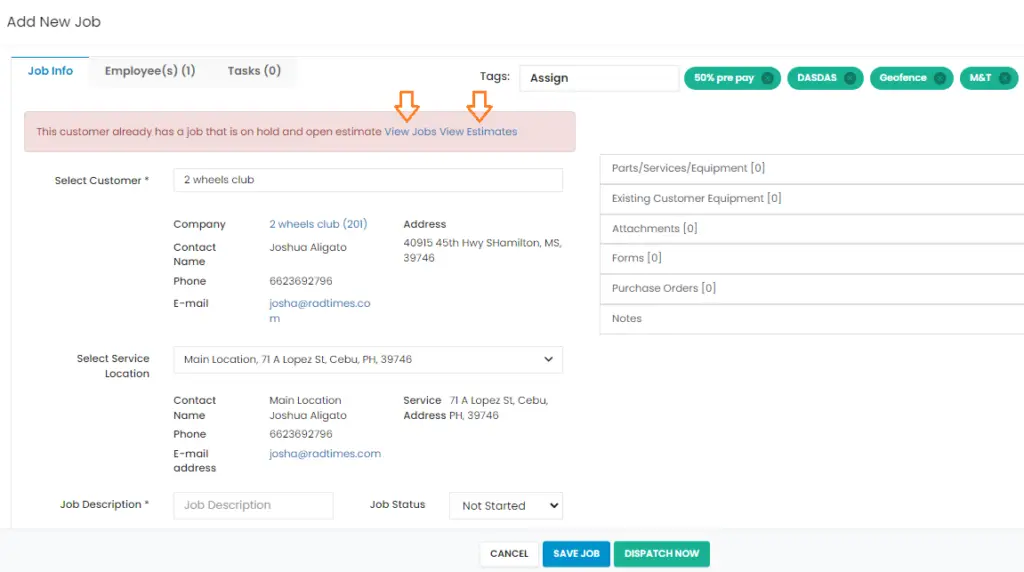Click the DISPATCH NOW button

(x=662, y=554)
